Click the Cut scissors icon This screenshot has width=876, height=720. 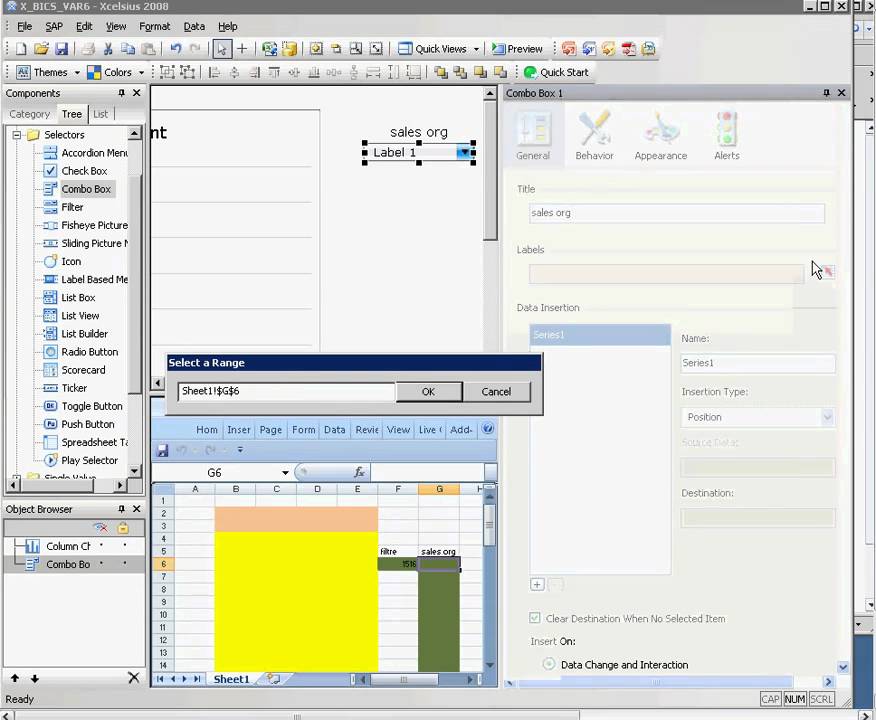(x=108, y=49)
